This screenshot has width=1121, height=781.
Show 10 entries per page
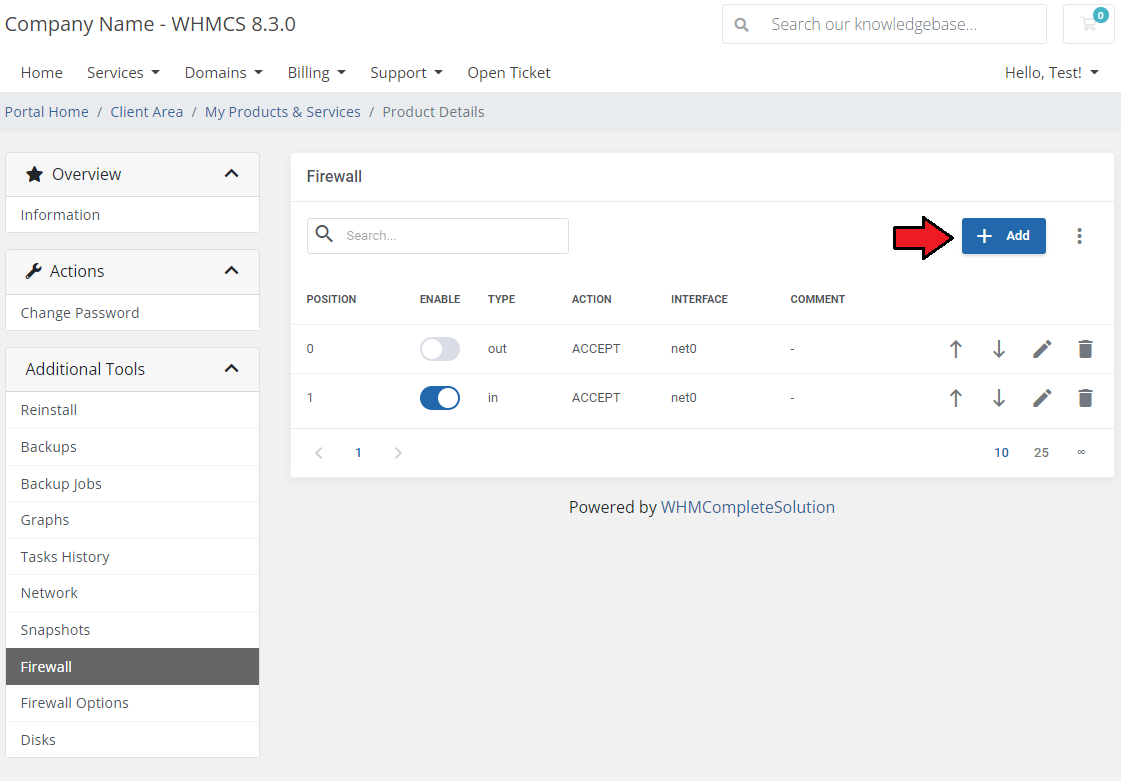click(x=1002, y=453)
